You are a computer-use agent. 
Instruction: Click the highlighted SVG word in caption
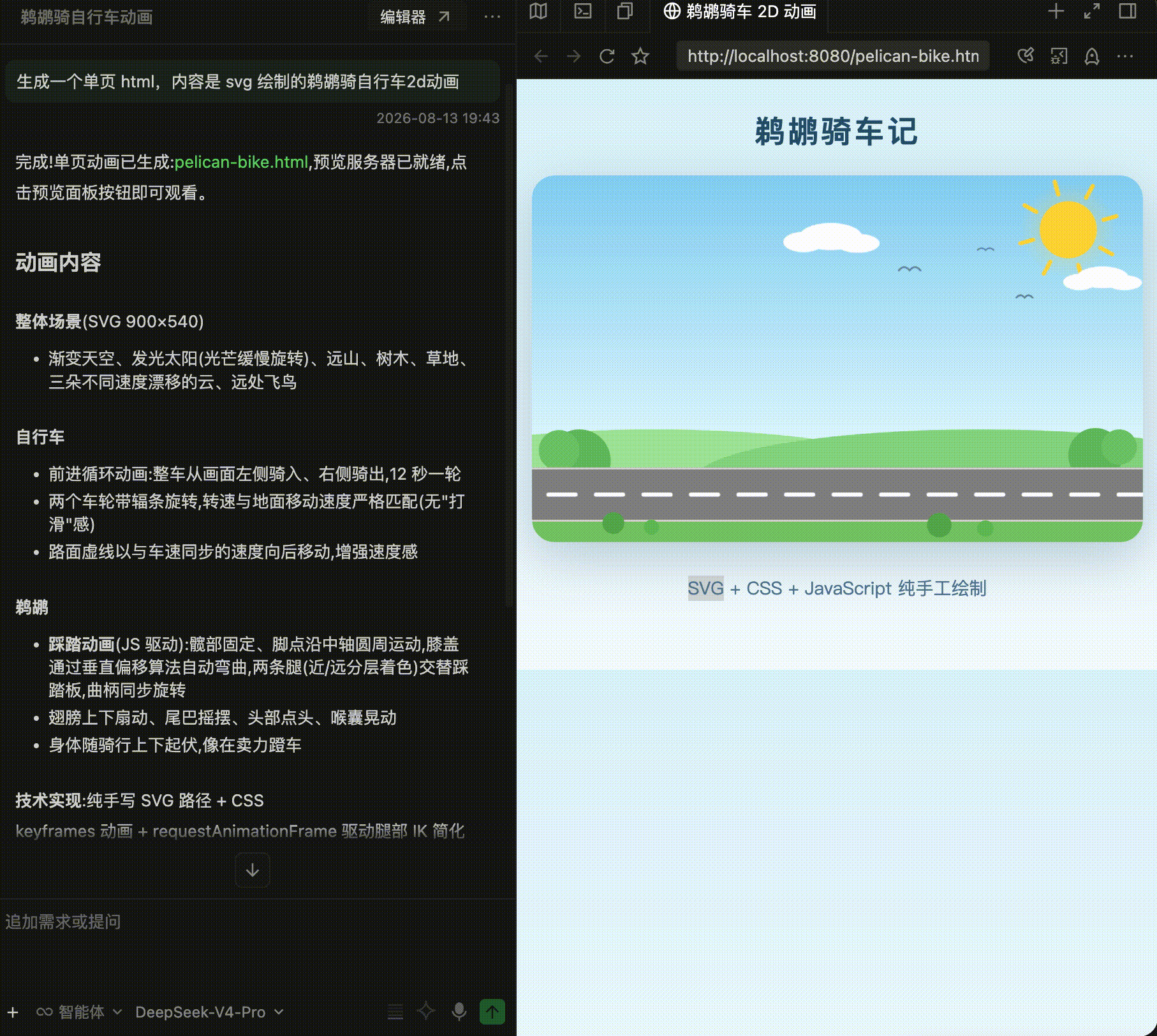click(x=705, y=588)
